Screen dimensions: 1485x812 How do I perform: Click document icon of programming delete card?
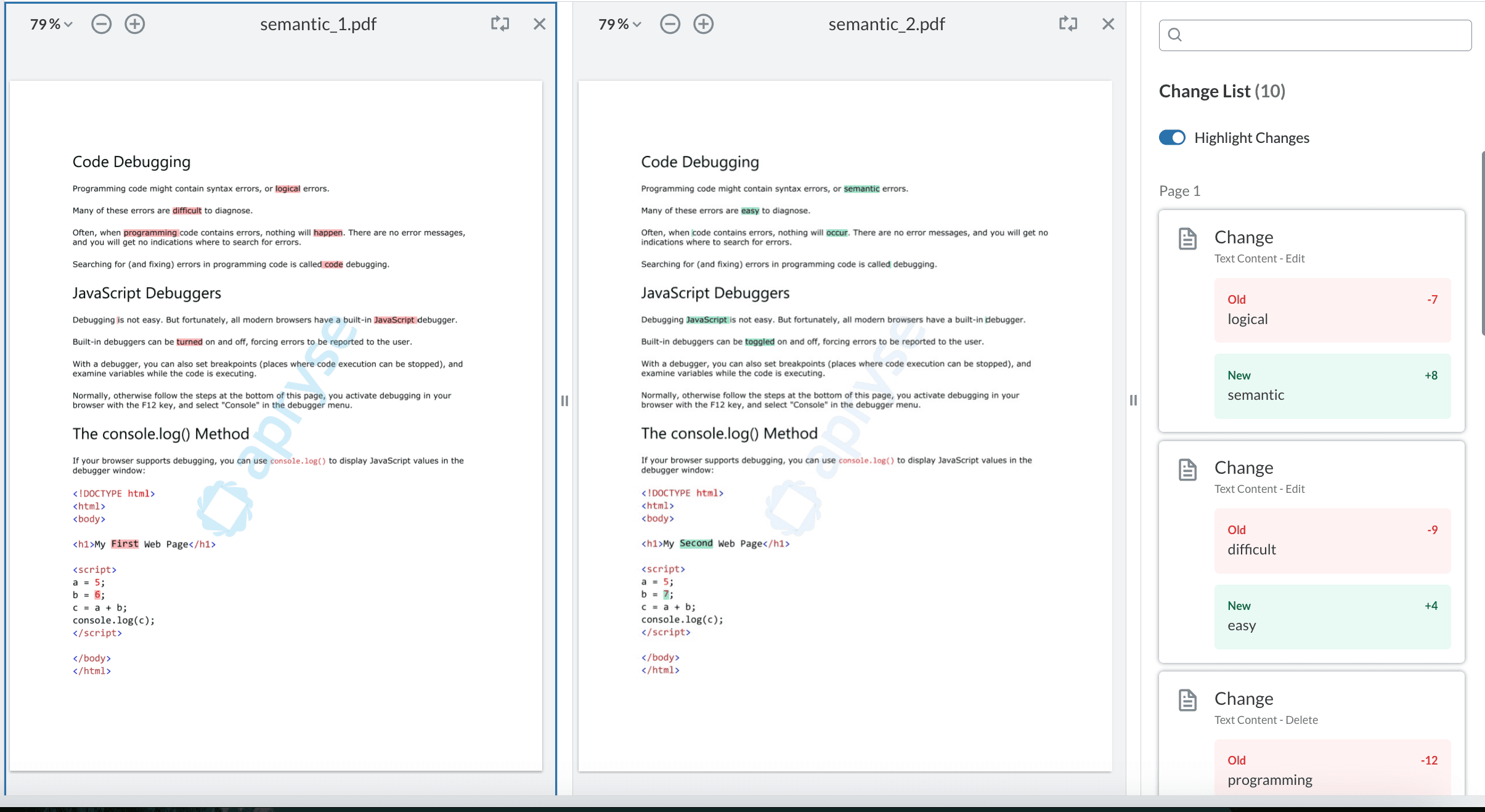click(x=1187, y=700)
